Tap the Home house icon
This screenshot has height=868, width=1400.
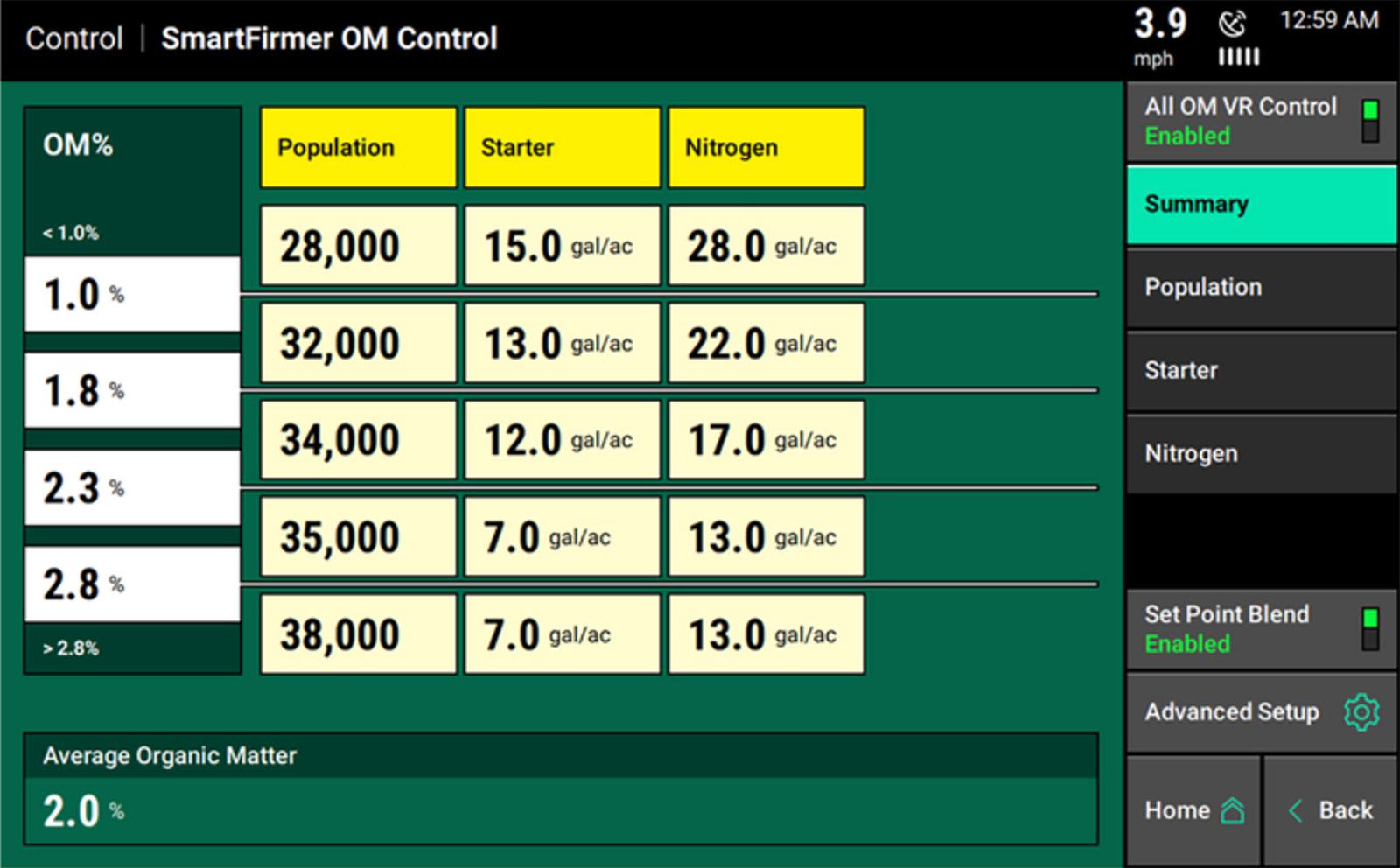(x=1232, y=811)
